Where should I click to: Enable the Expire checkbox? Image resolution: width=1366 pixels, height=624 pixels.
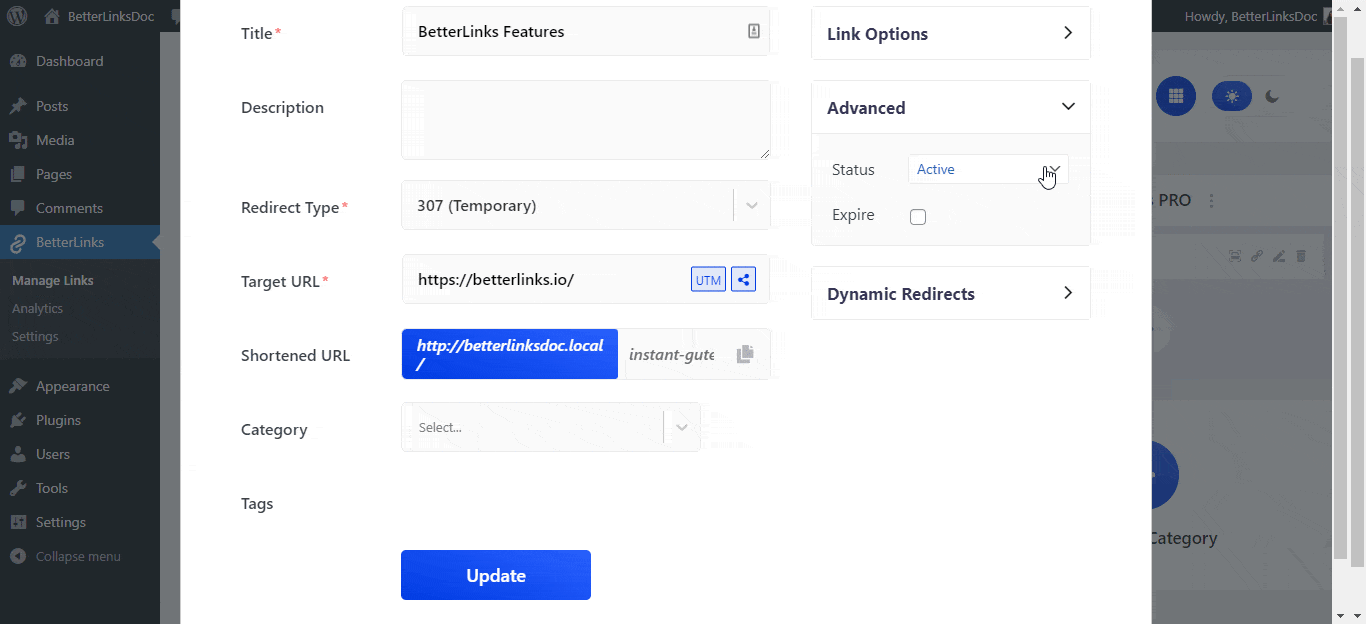(918, 216)
